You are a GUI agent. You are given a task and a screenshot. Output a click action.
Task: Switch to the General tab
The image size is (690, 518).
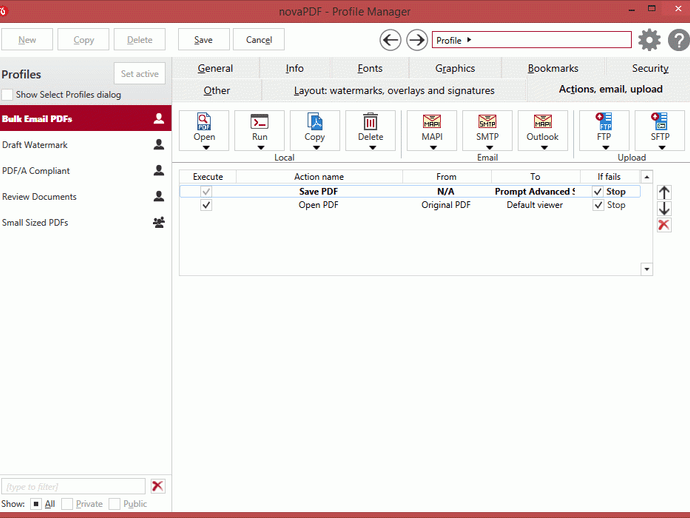point(215,68)
